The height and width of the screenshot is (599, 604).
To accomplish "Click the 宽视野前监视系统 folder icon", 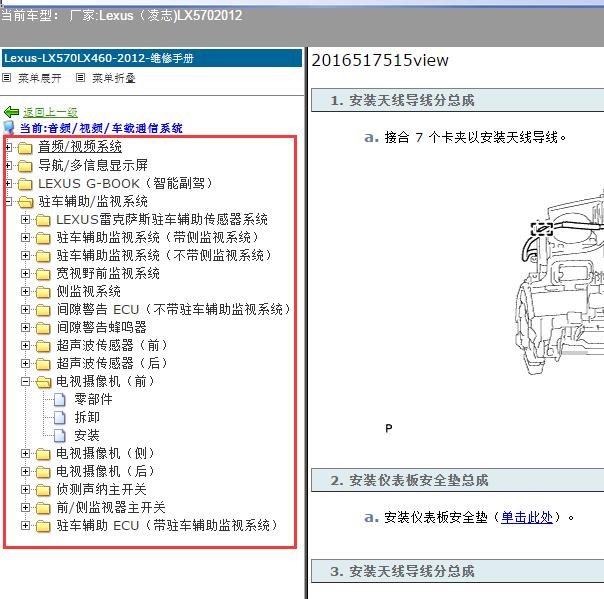I will pos(43,274).
